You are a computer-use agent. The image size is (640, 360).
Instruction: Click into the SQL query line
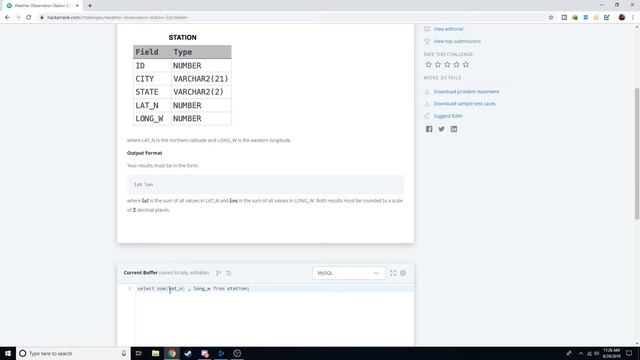click(274, 289)
